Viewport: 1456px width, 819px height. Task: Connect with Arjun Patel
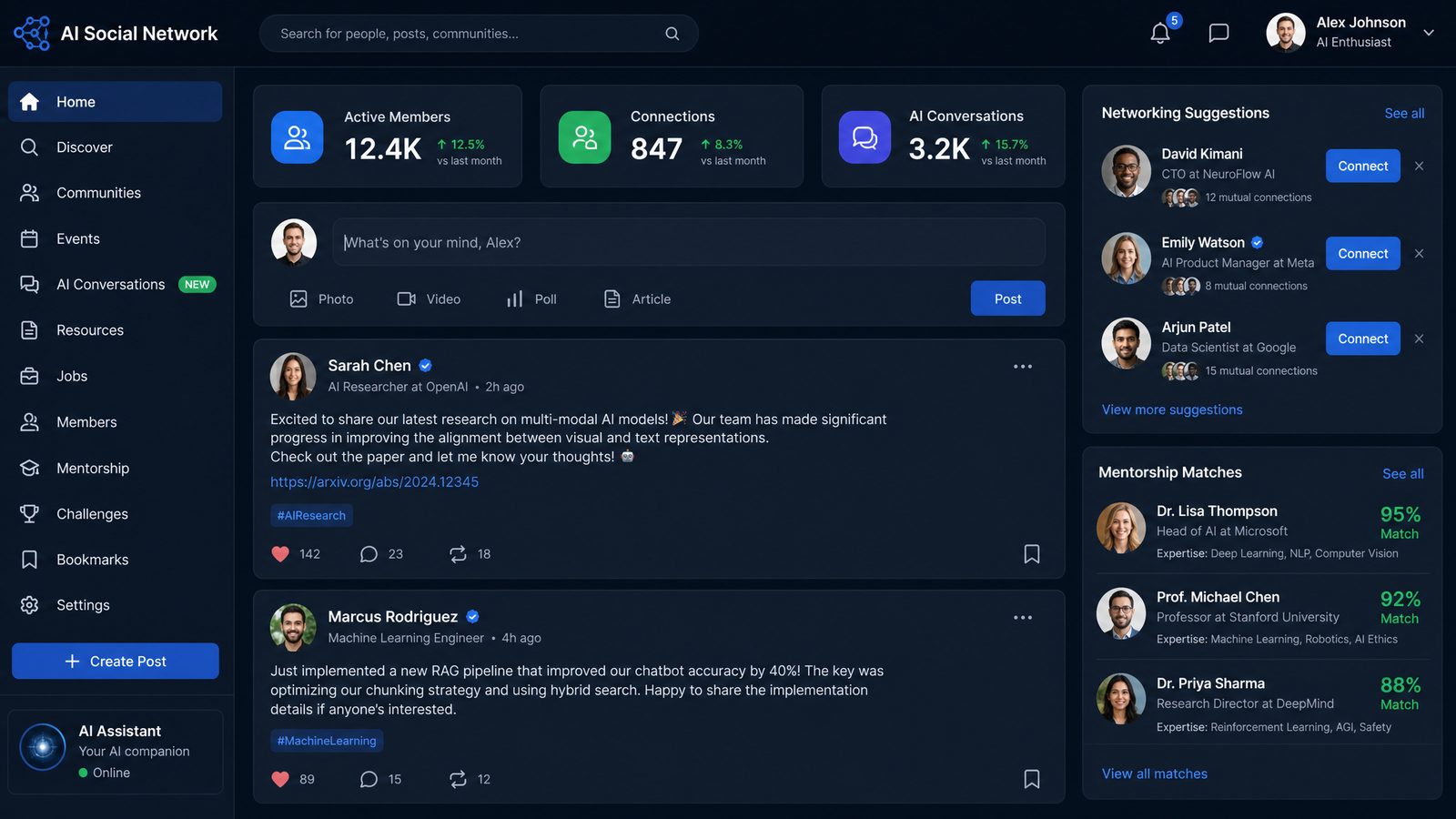click(x=1362, y=339)
